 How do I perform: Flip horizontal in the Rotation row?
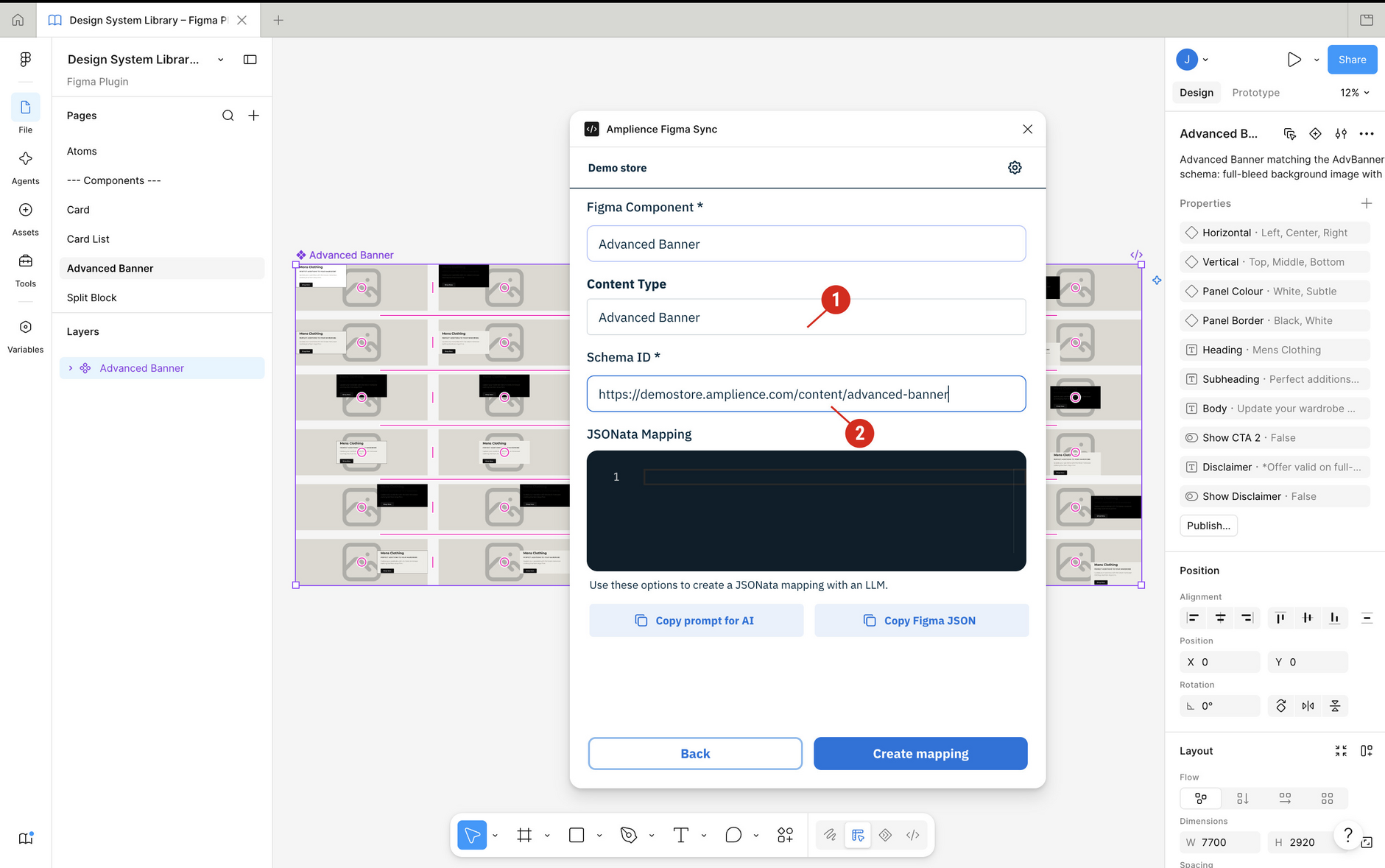(1308, 706)
